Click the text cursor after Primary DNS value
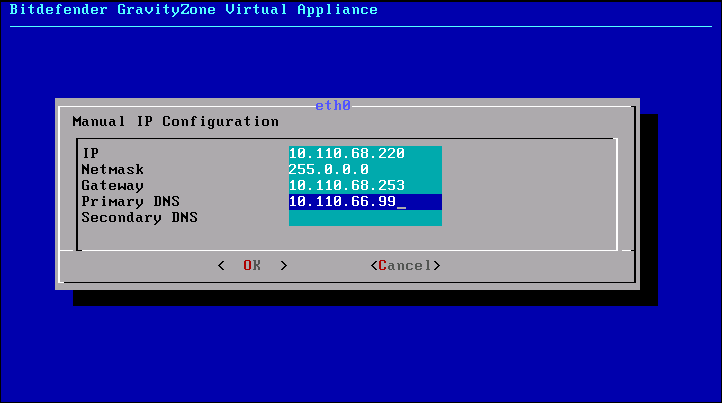Screen dimensions: 722x403 tap(401, 202)
